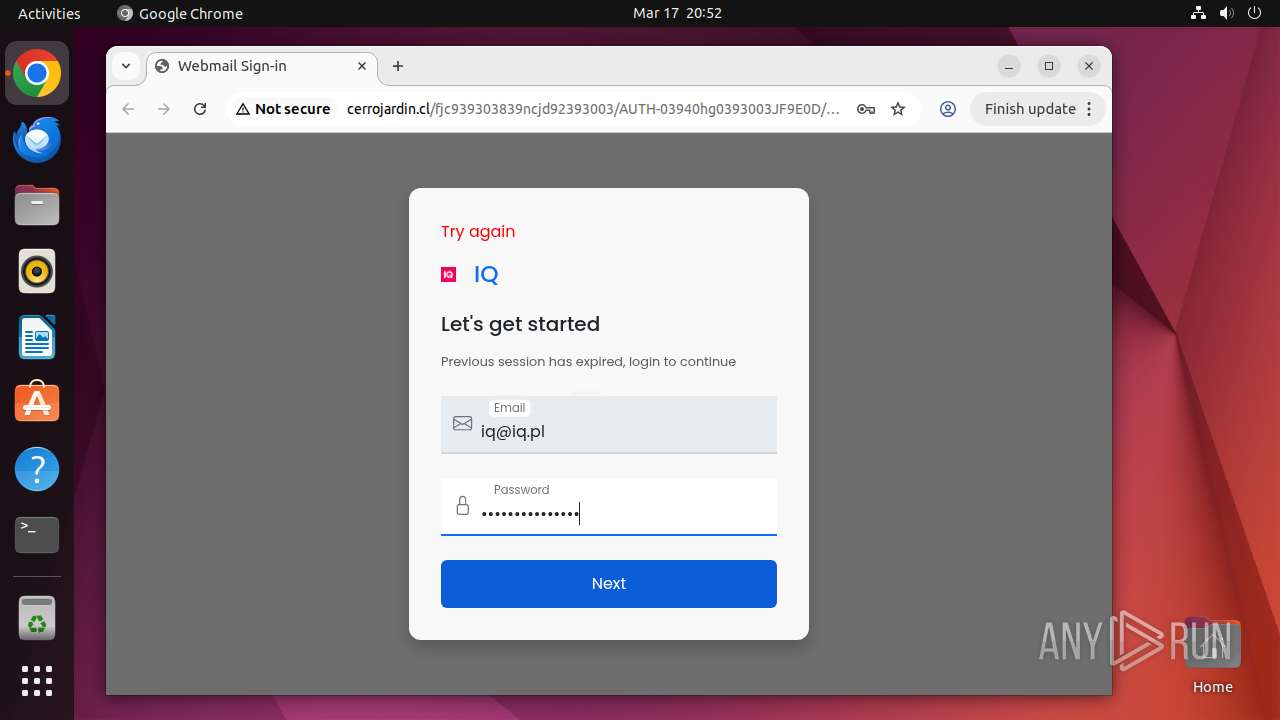Click volume icon in top bar
1280x720 pixels.
tap(1226, 13)
